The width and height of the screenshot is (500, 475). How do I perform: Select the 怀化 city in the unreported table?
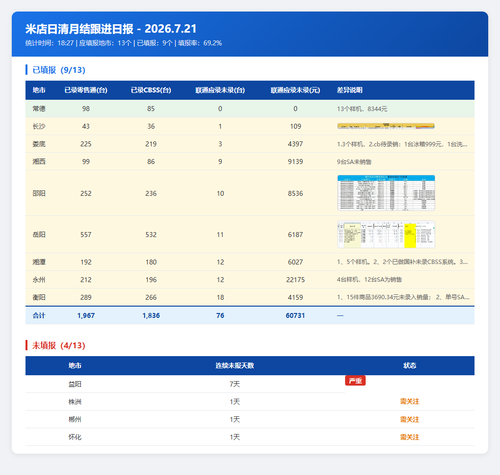click(x=75, y=437)
